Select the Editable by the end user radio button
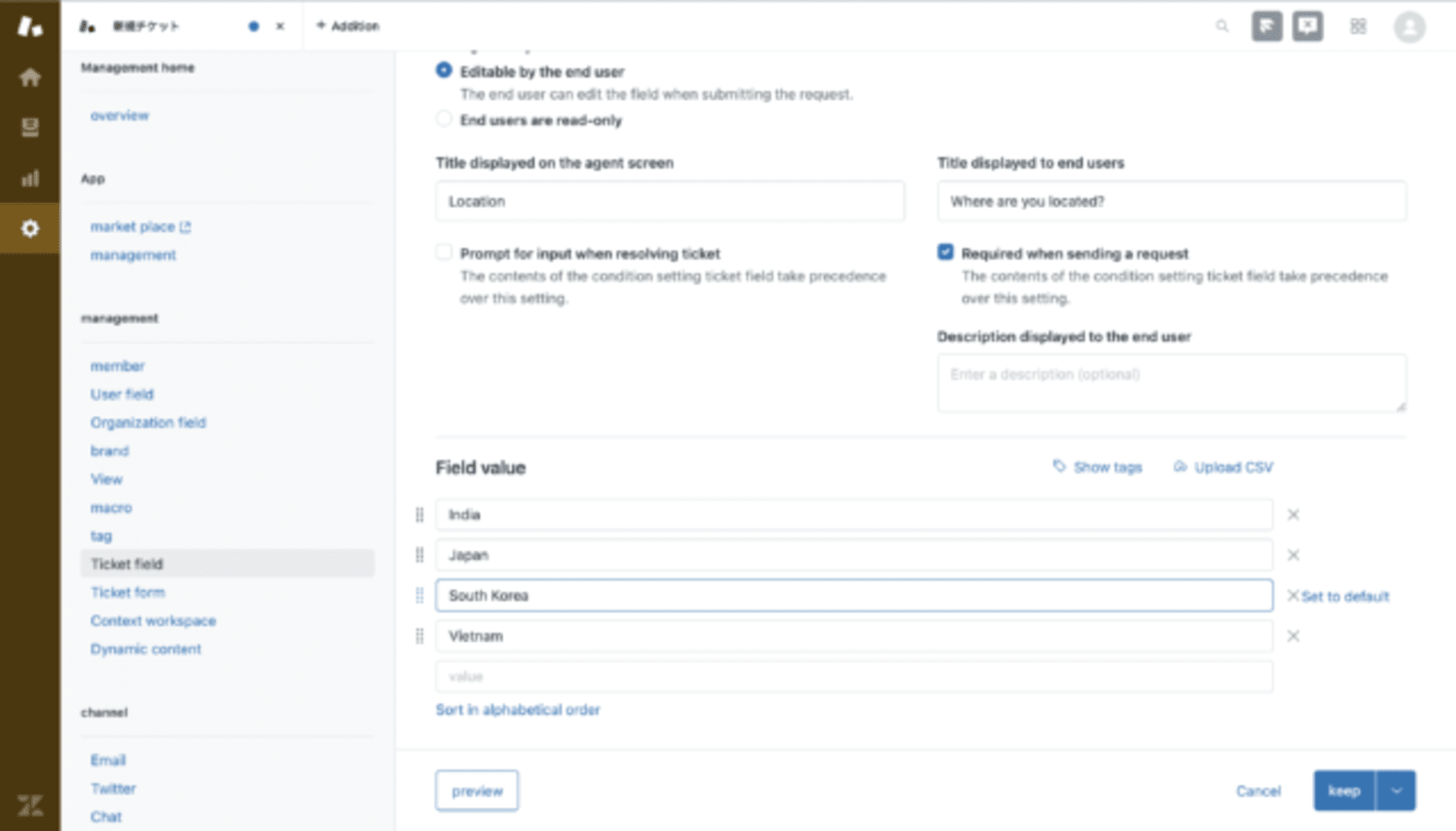 pos(444,70)
